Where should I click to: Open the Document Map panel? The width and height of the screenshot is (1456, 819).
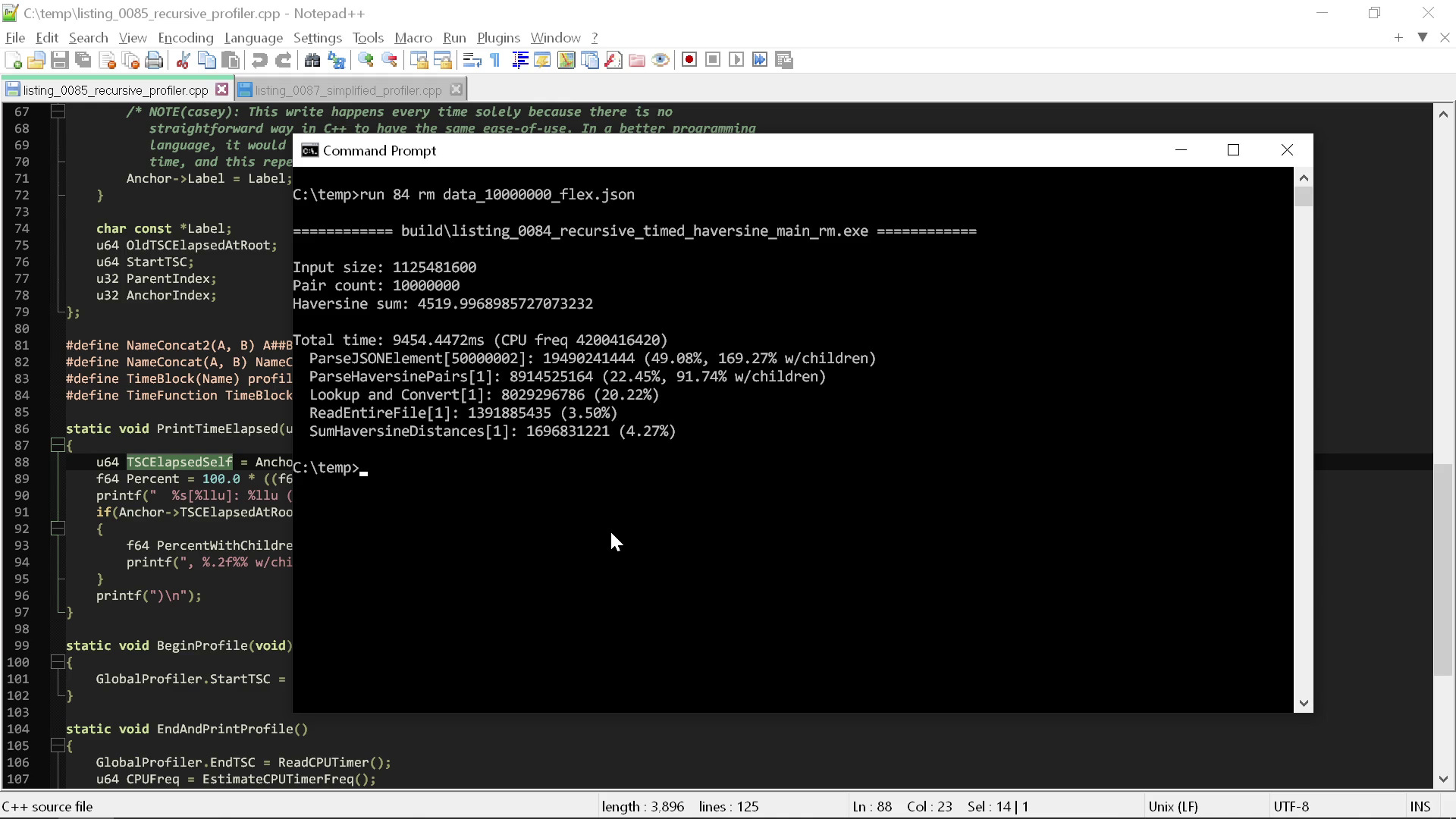[566, 59]
